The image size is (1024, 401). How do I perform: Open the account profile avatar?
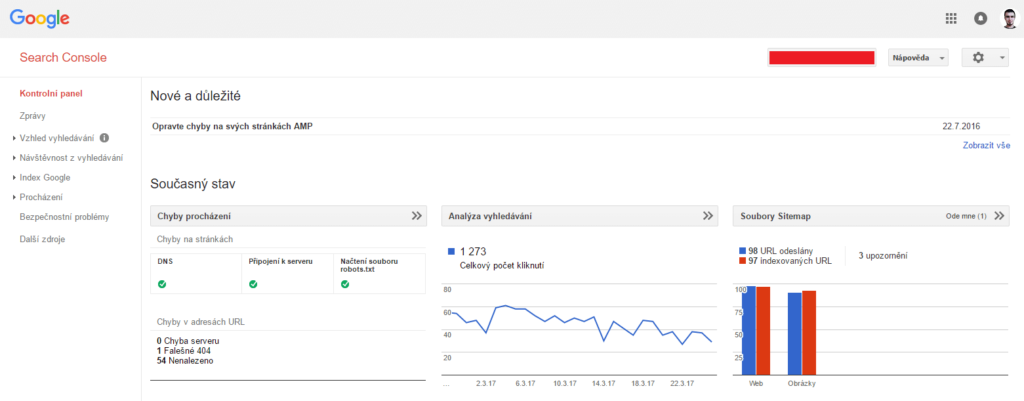pos(1010,18)
